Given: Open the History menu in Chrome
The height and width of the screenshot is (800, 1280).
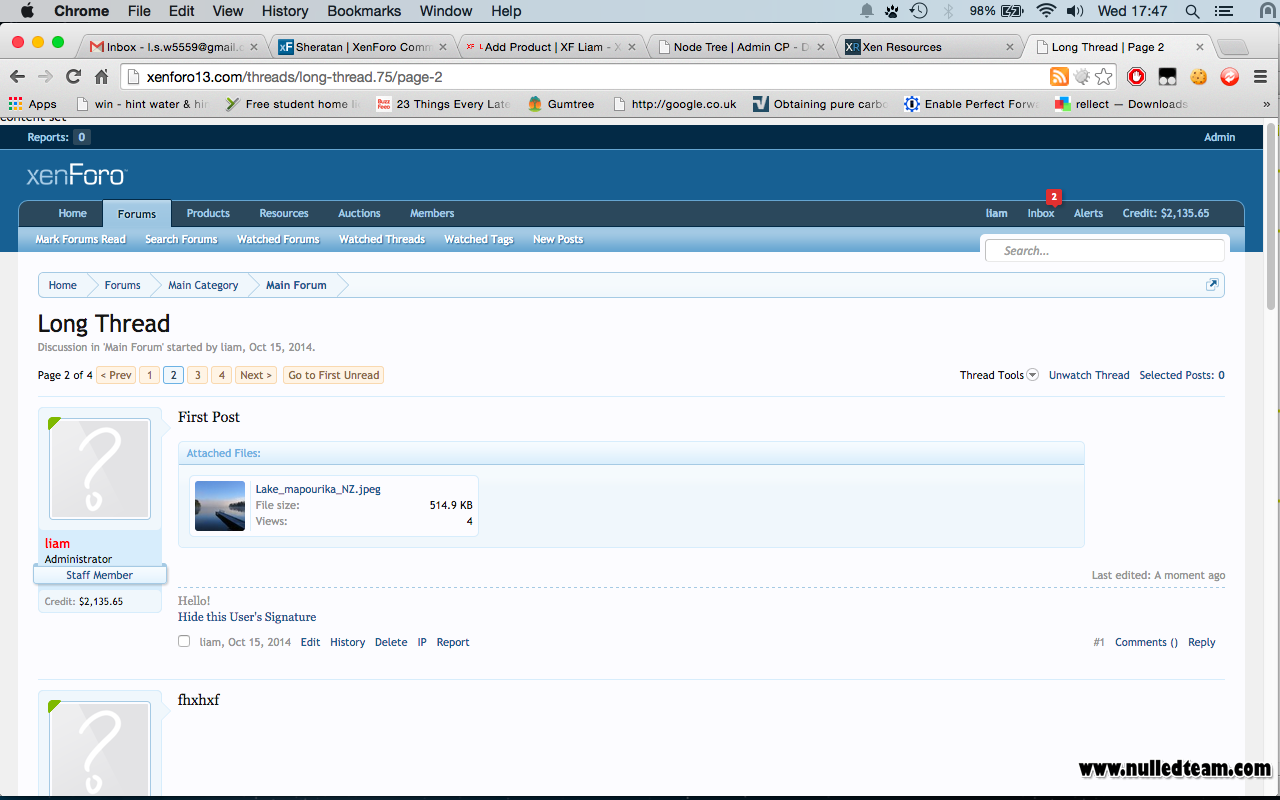Looking at the screenshot, I should pyautogui.click(x=285, y=11).
